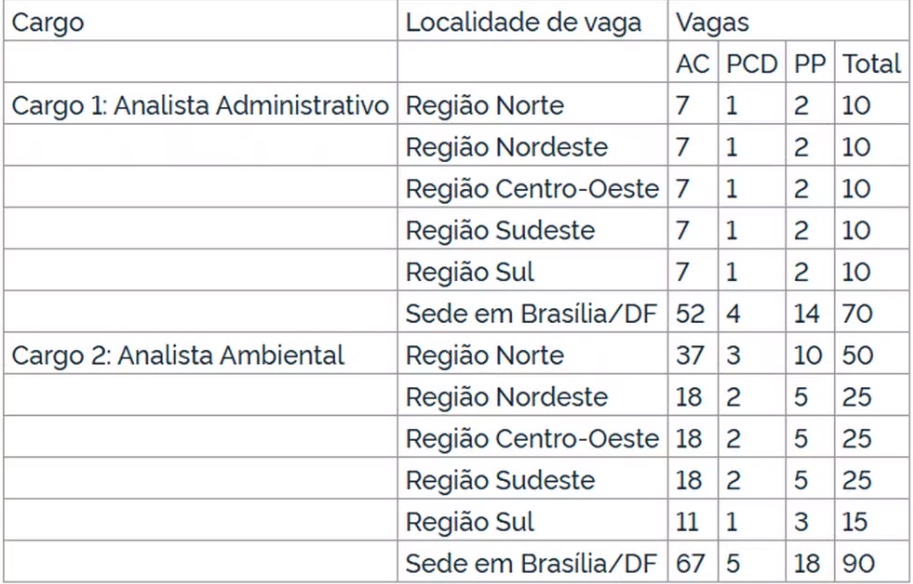This screenshot has width=913, height=584.
Task: Select "Cargo 1: Analista Administrativo" cell
Action: point(200,105)
